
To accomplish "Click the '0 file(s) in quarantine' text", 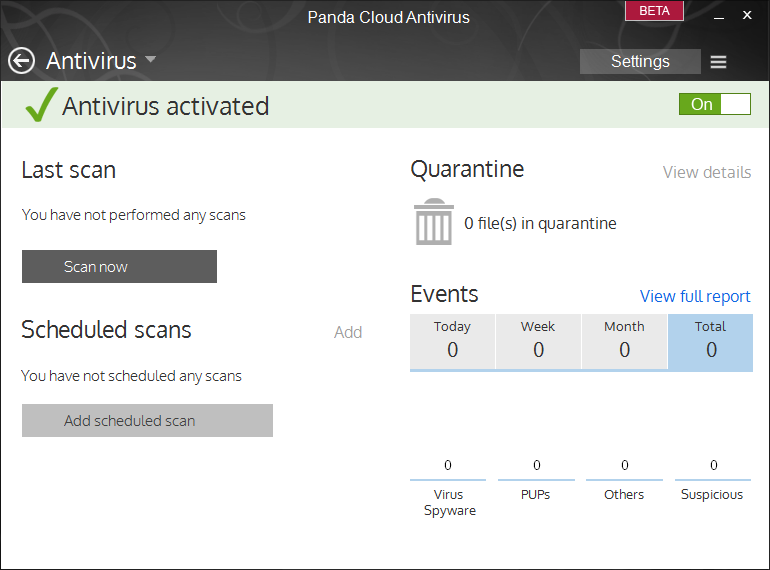I will 540,223.
